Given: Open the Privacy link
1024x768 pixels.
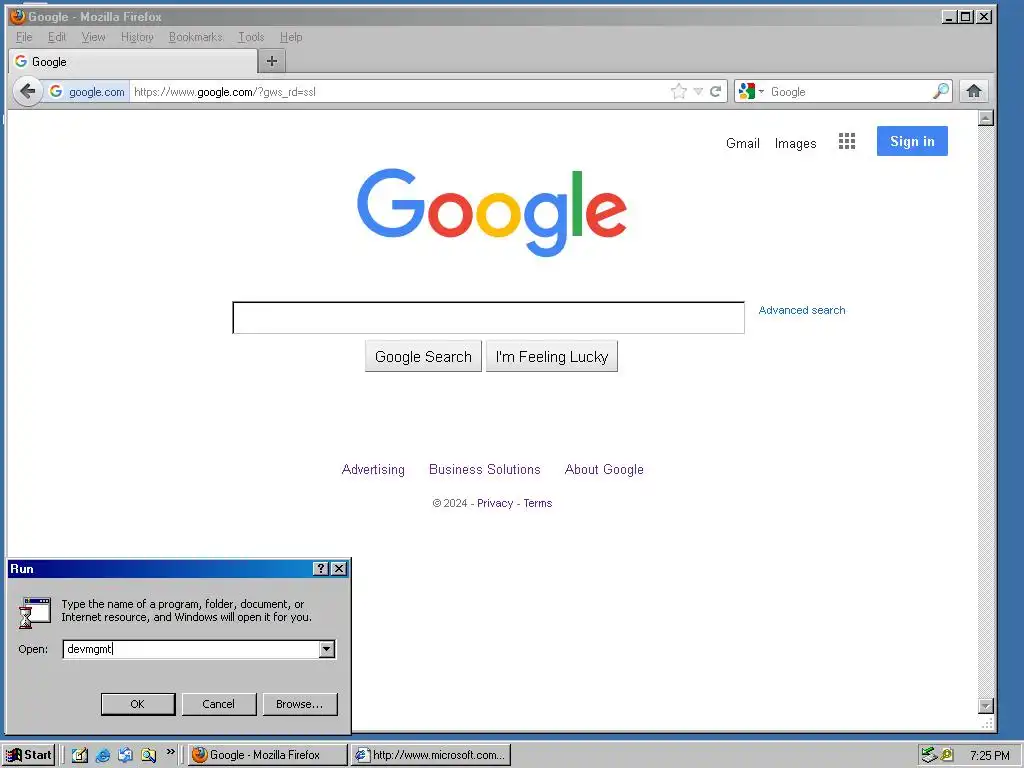Looking at the screenshot, I should [x=495, y=503].
